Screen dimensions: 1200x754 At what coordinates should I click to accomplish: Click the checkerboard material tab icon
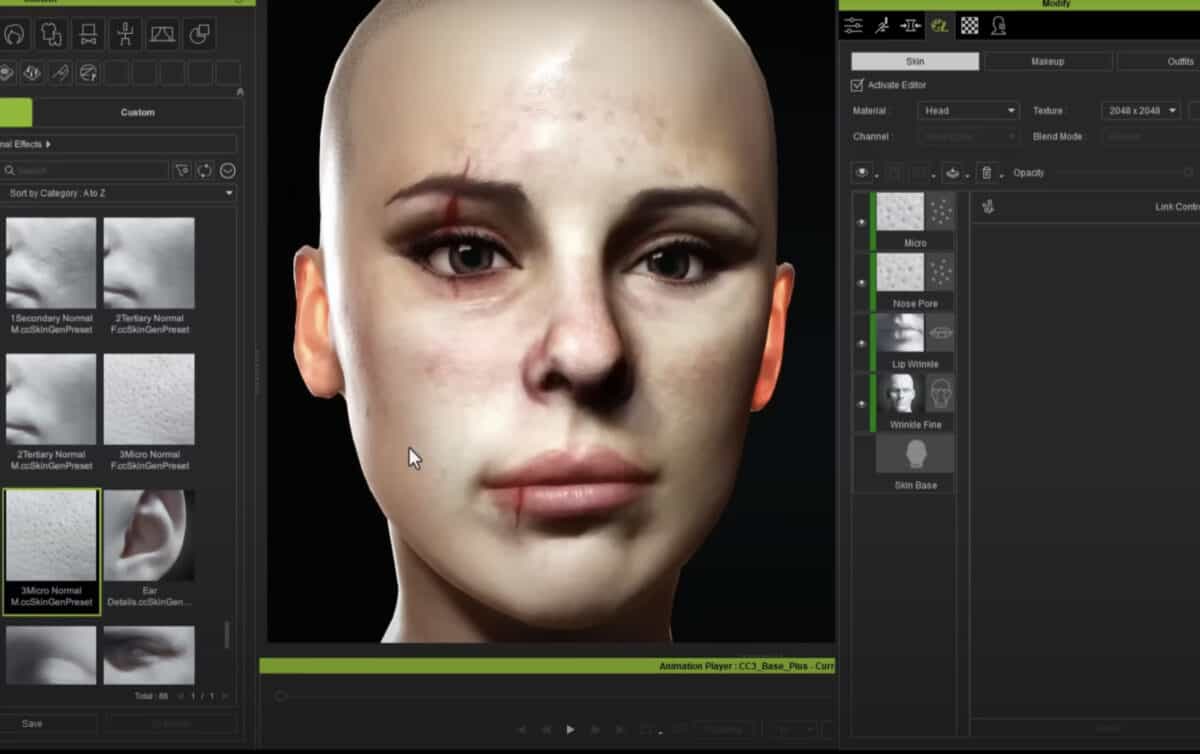pos(969,26)
